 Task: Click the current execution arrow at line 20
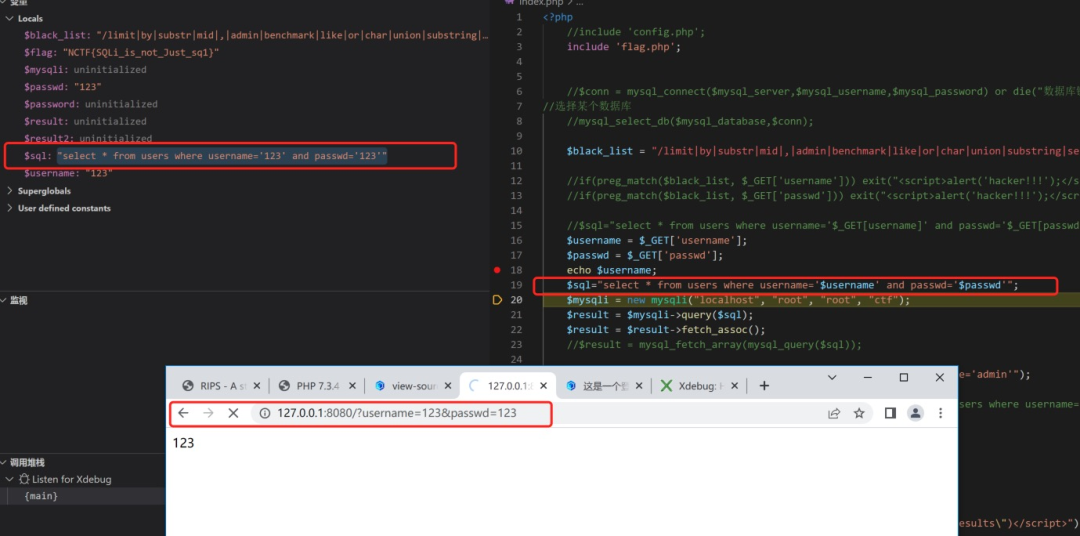tap(497, 300)
